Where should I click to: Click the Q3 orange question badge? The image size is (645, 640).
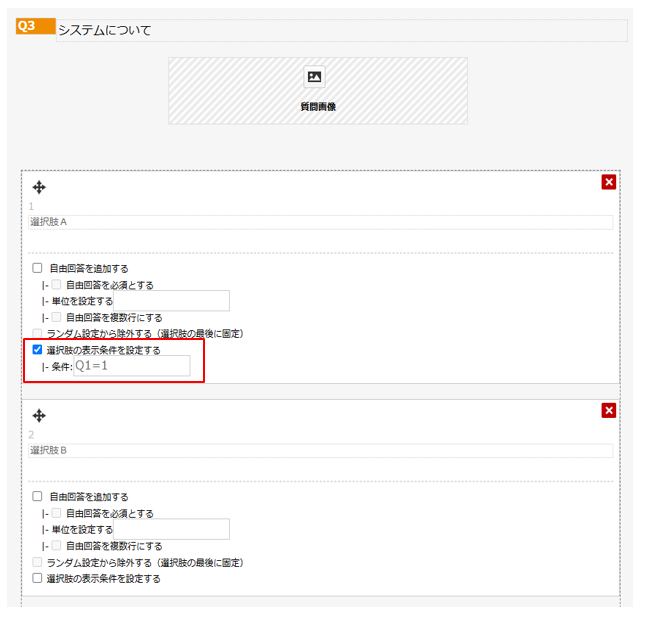36,26
